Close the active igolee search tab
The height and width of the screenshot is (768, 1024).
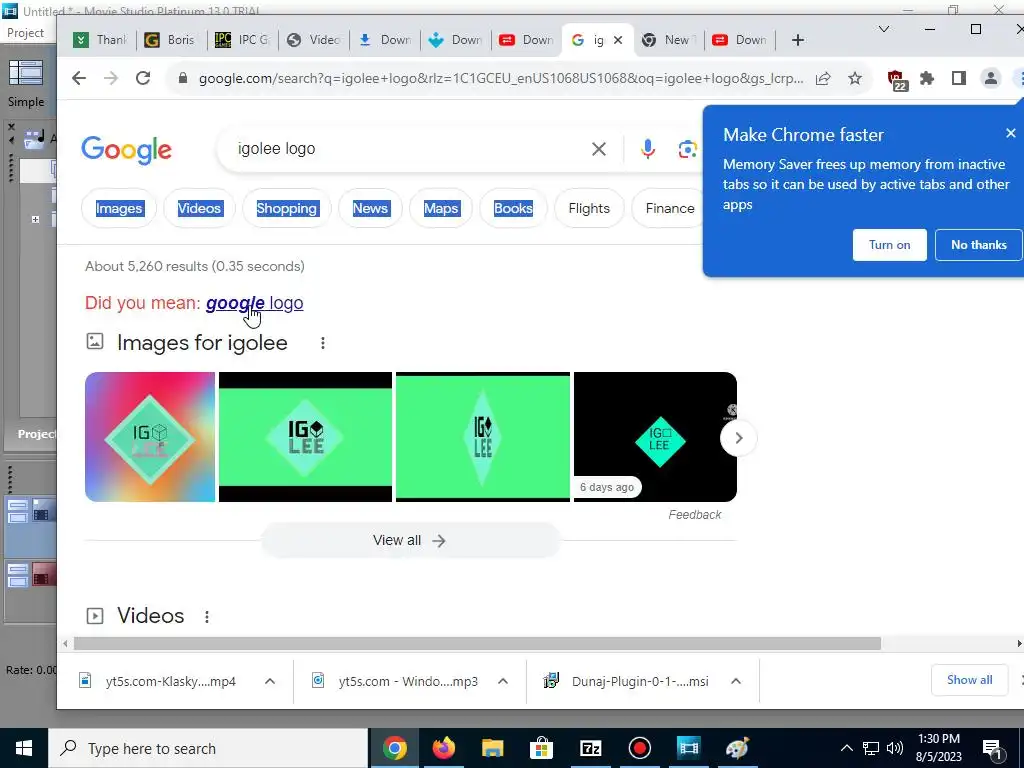pos(618,40)
